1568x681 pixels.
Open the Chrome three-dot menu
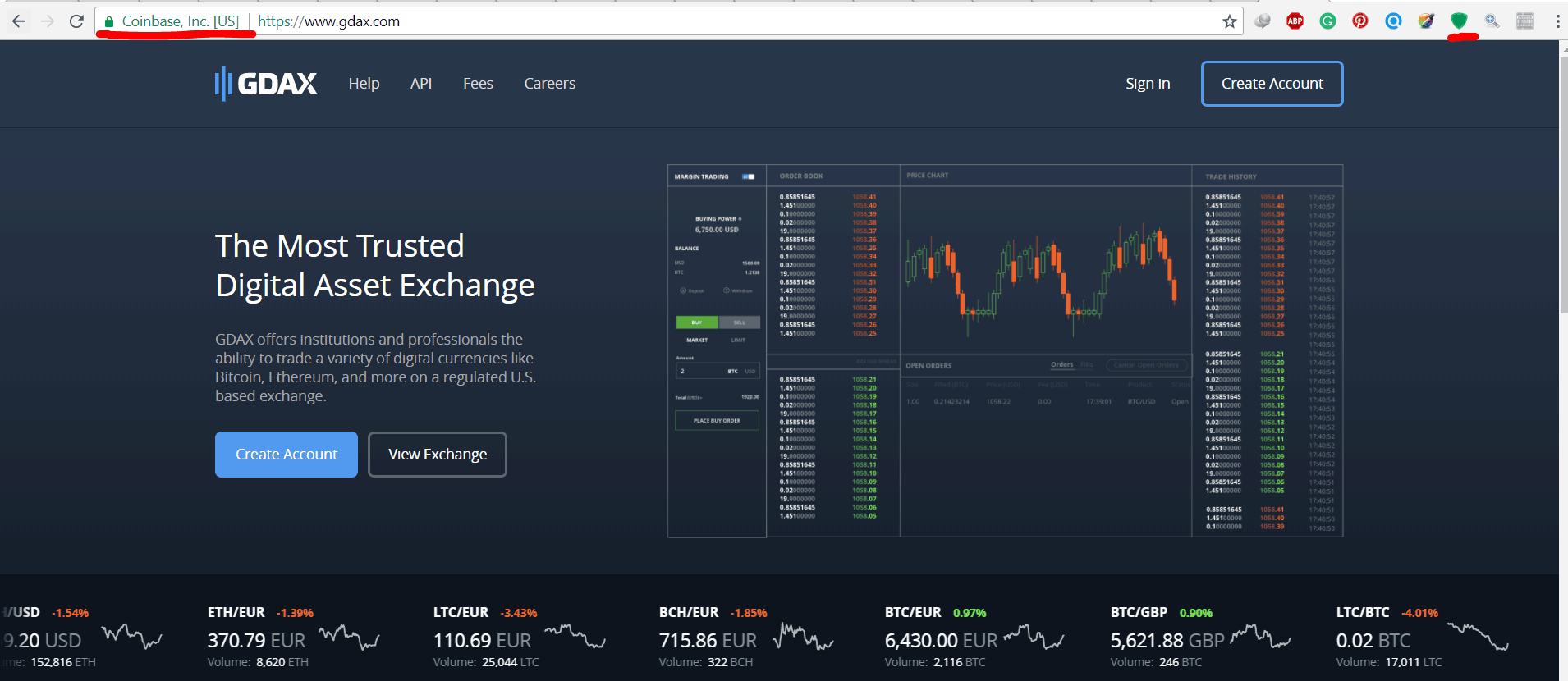click(x=1557, y=21)
